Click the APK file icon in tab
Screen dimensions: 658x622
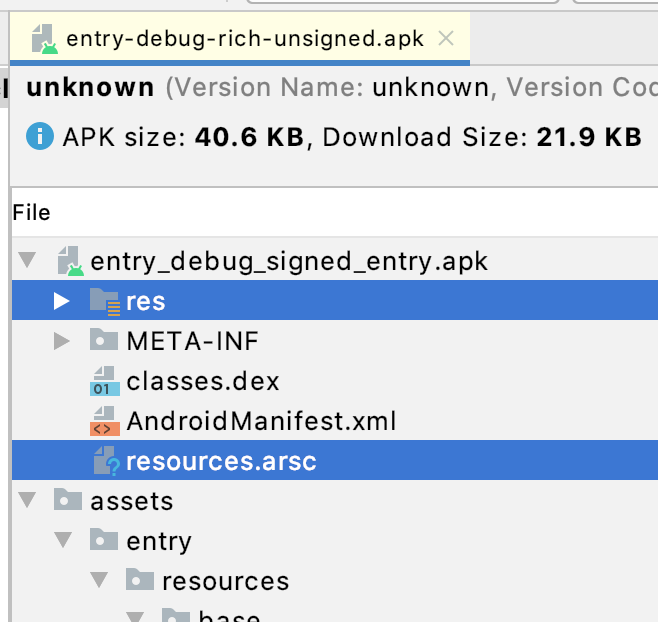point(44,39)
